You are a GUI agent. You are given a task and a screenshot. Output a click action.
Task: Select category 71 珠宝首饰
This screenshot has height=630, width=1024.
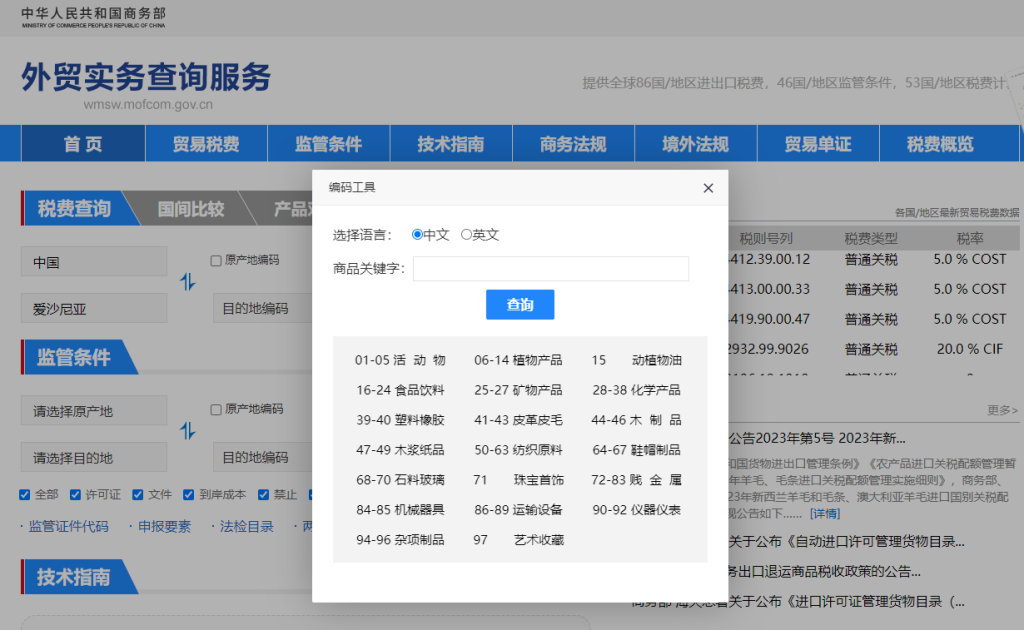point(518,480)
